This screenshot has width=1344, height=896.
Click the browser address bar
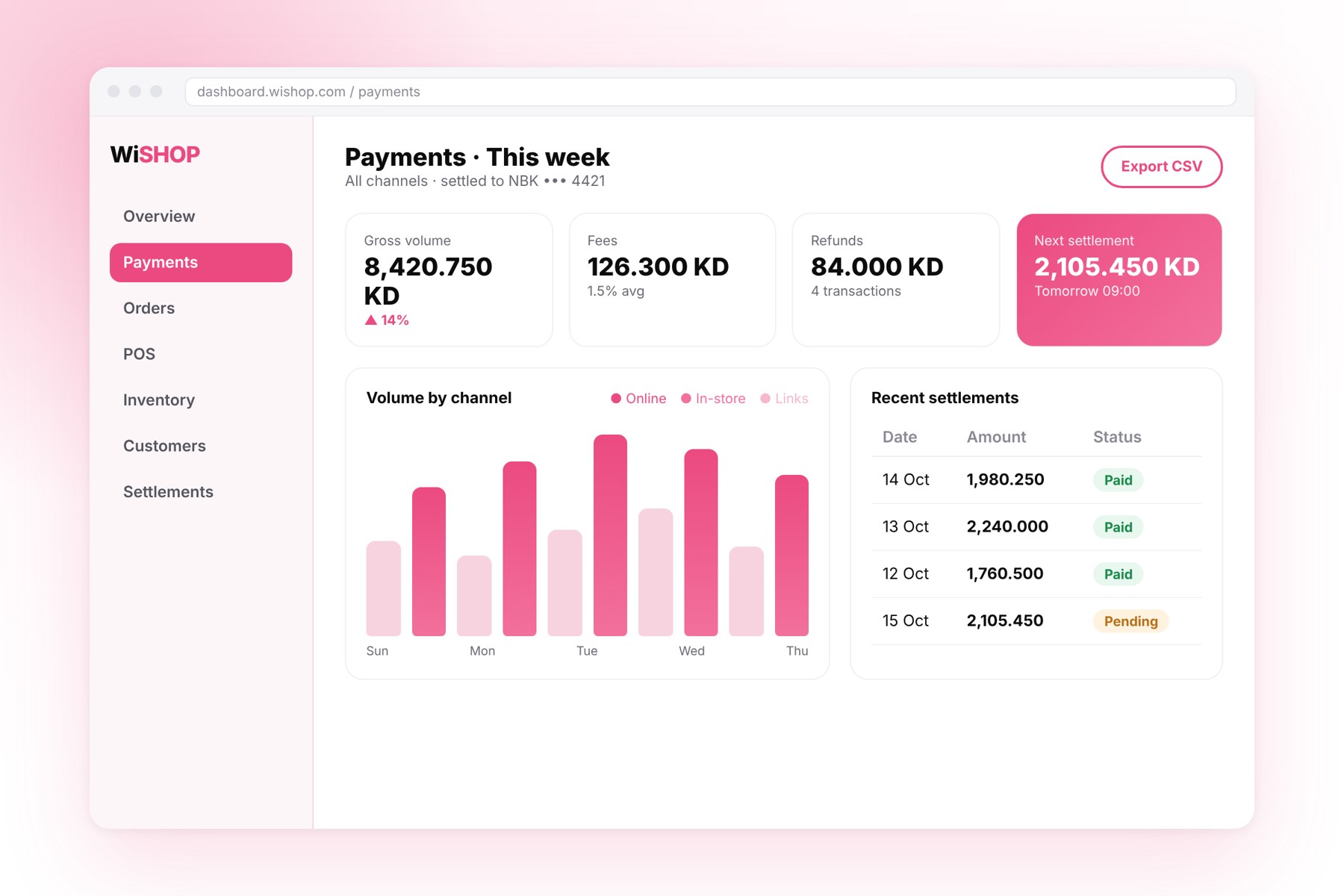pyautogui.click(x=710, y=92)
